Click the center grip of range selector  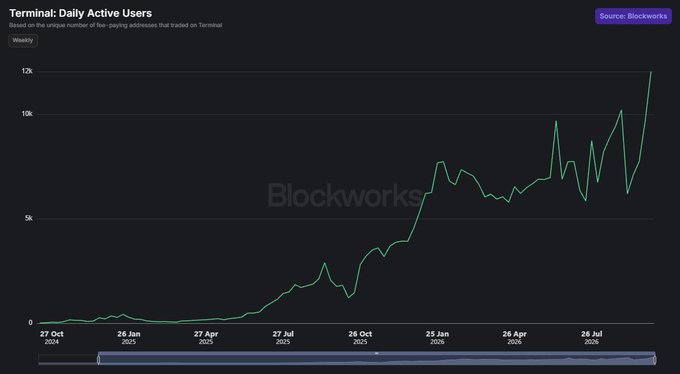click(376, 353)
